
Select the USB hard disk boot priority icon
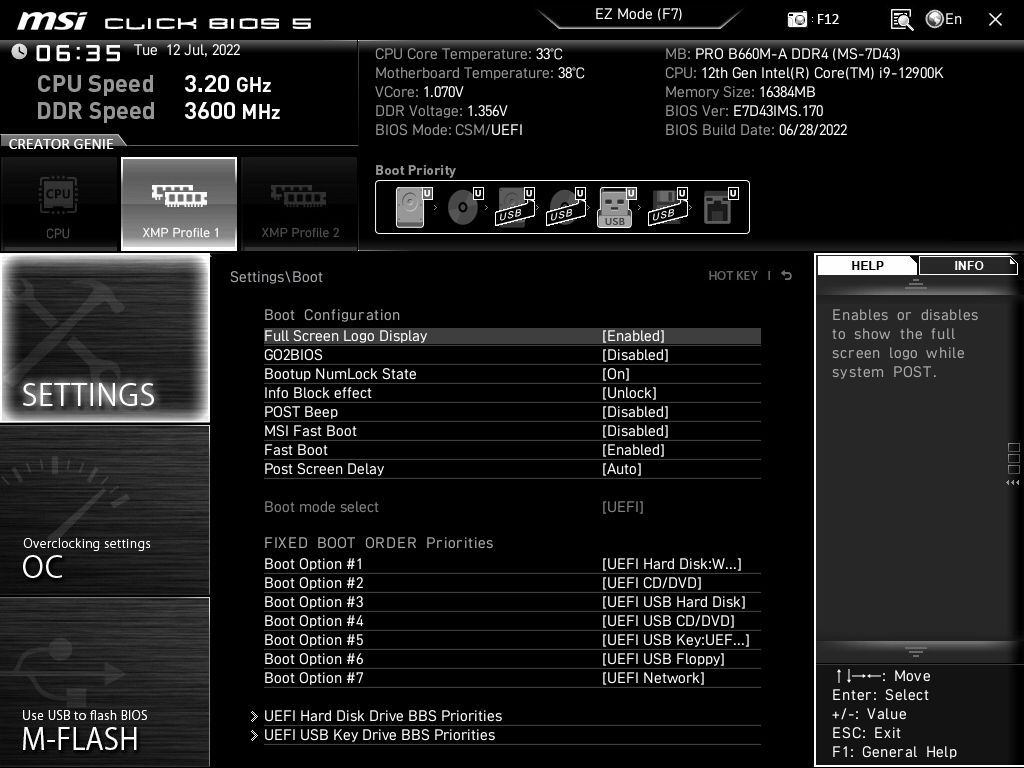(516, 207)
